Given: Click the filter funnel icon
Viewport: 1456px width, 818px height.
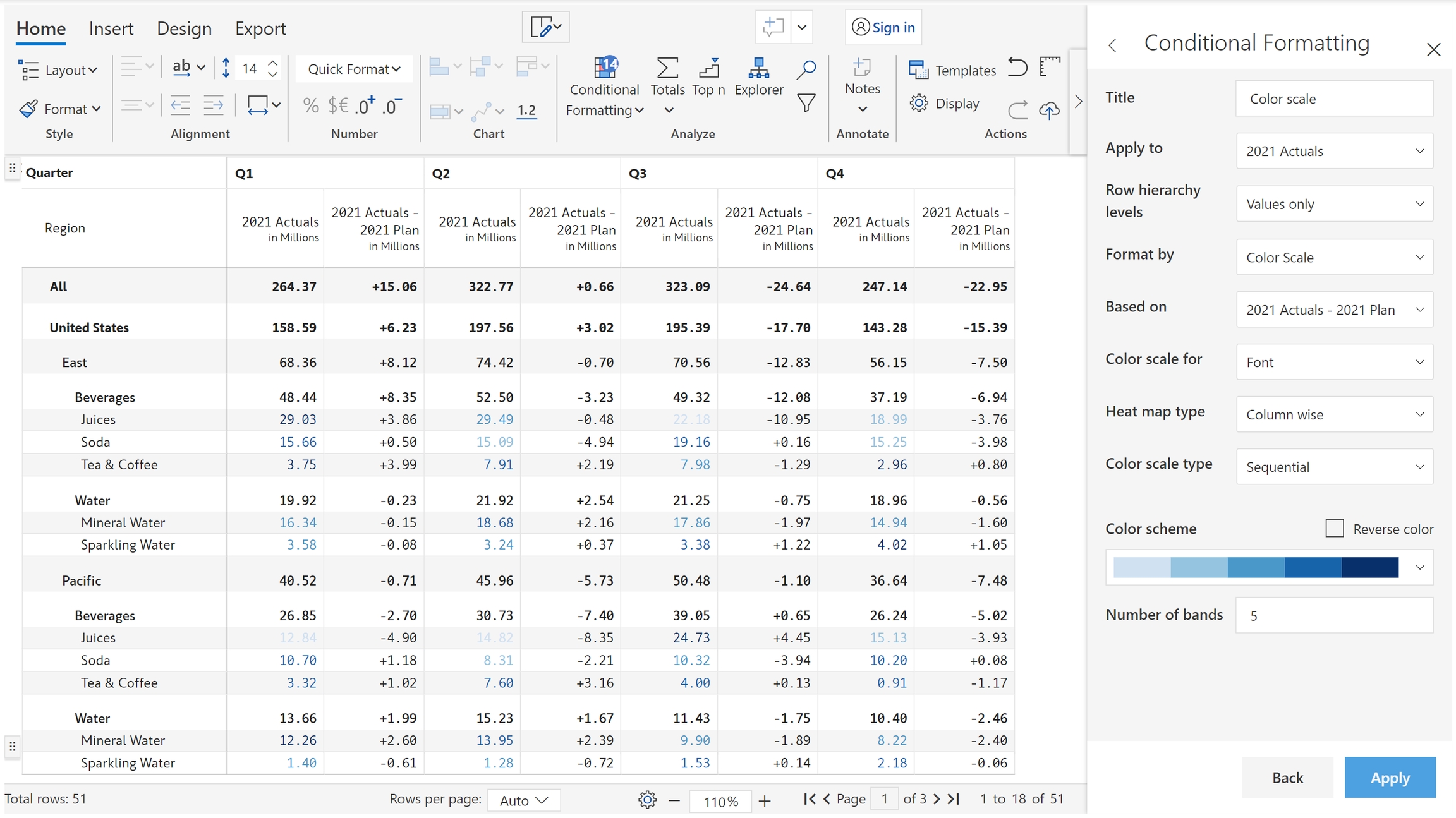Looking at the screenshot, I should point(806,103).
